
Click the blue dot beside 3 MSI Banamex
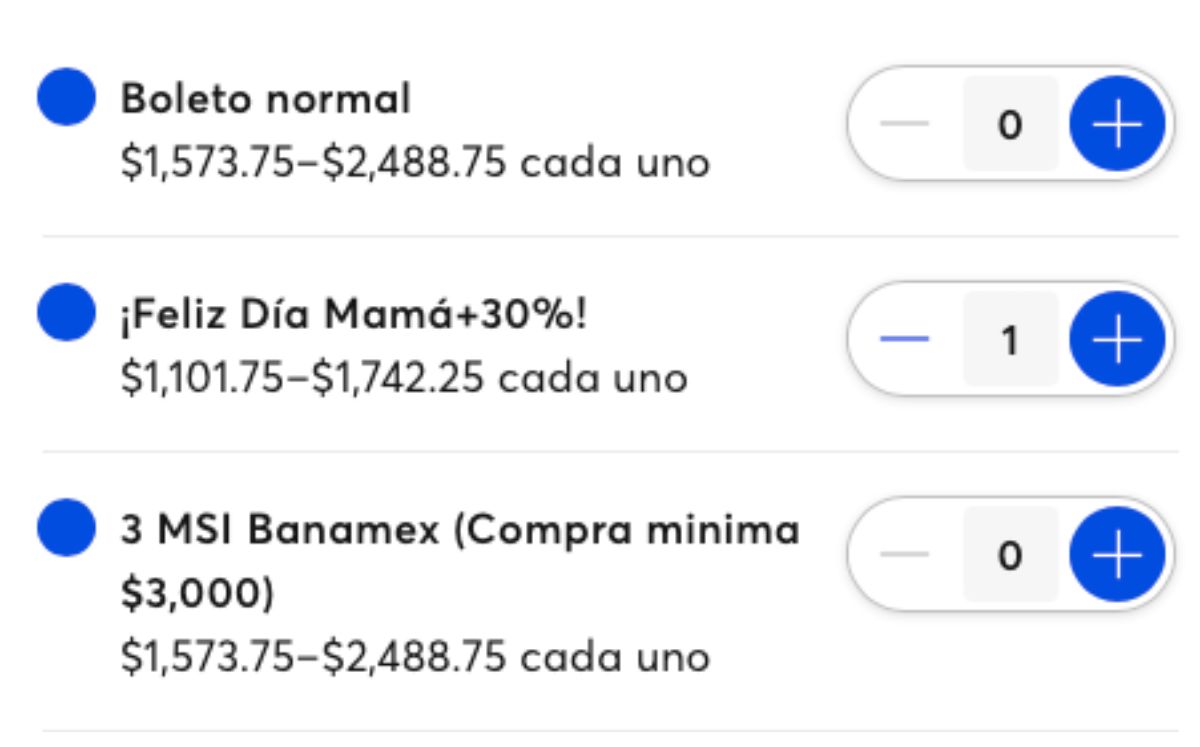click(67, 528)
